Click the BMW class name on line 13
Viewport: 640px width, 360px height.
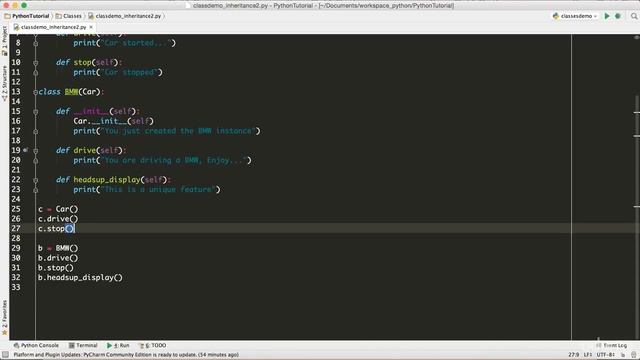(71, 92)
